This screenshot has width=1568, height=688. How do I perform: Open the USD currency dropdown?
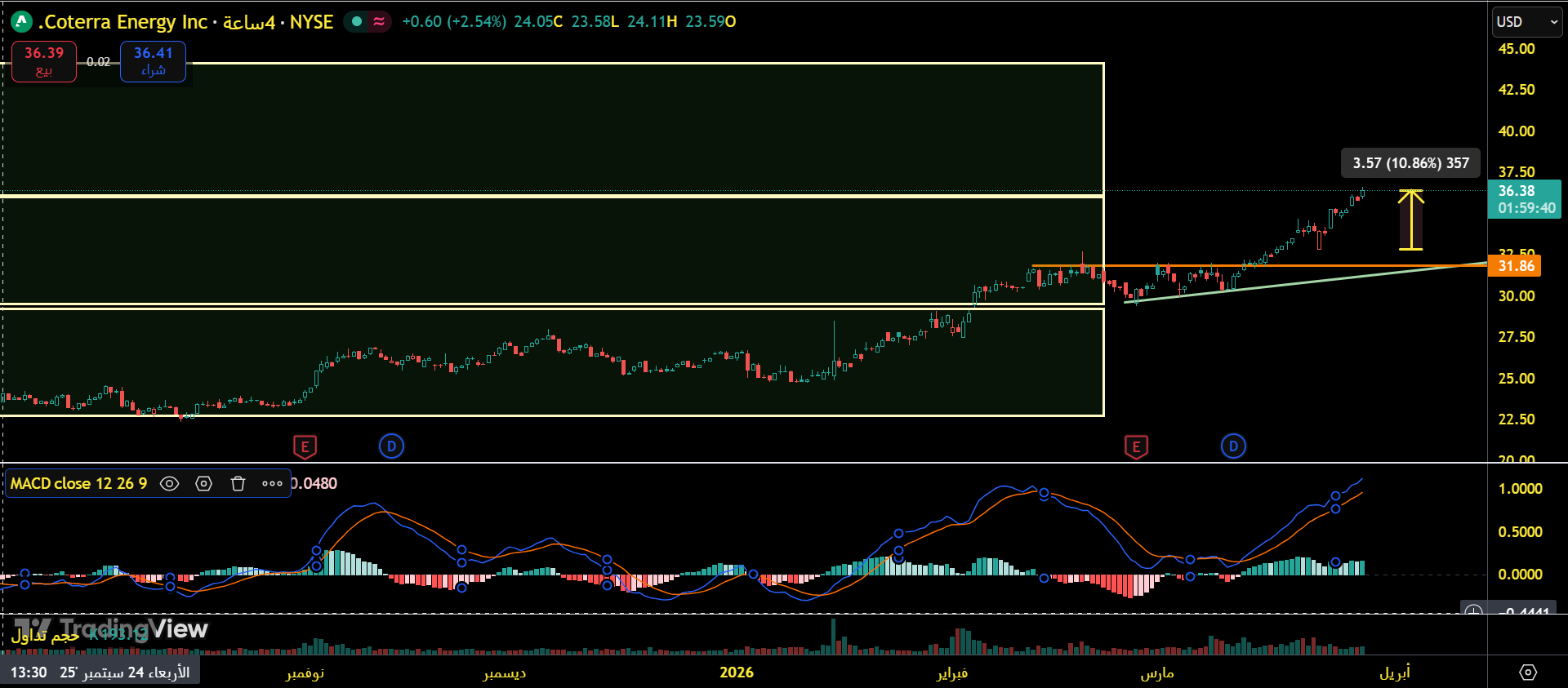(1527, 22)
